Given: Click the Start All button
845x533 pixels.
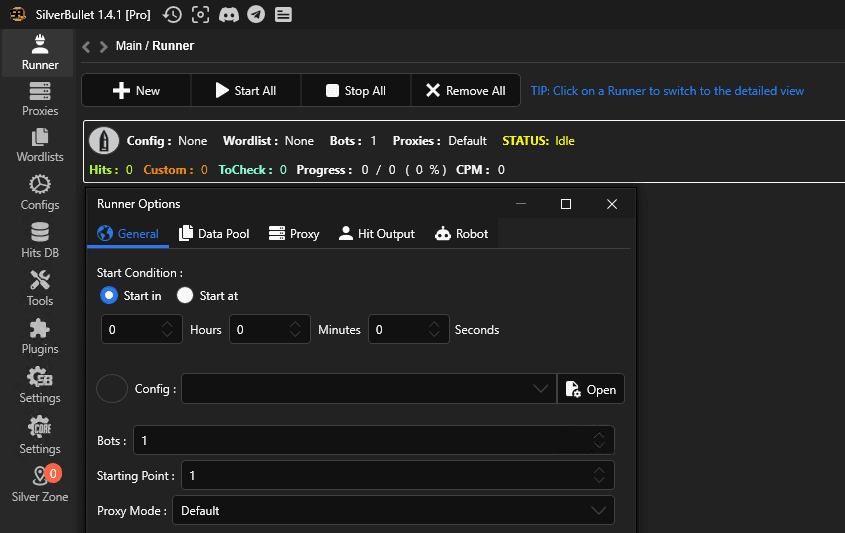Looking at the screenshot, I should (246, 91).
